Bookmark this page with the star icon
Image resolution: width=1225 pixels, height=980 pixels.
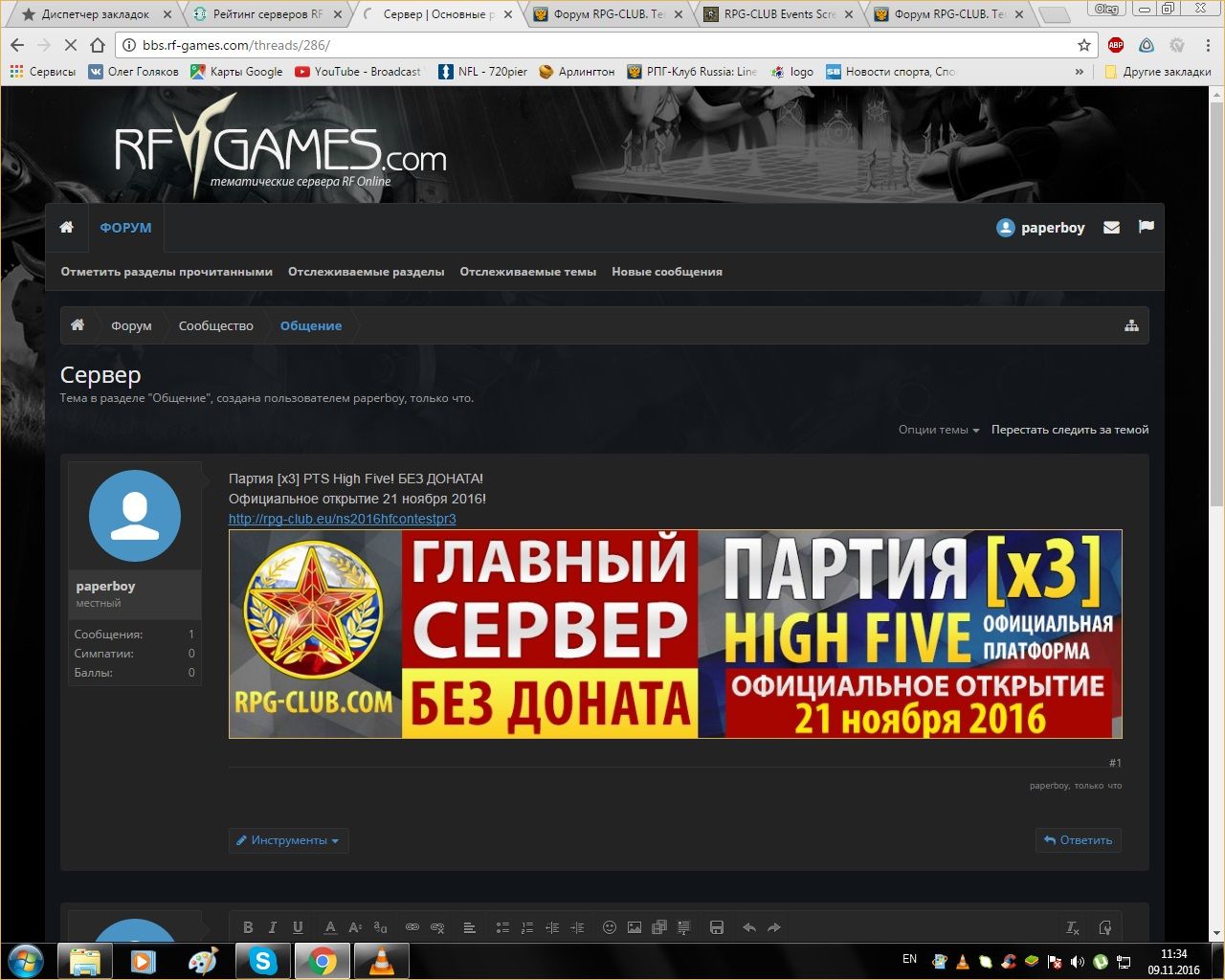1084,45
